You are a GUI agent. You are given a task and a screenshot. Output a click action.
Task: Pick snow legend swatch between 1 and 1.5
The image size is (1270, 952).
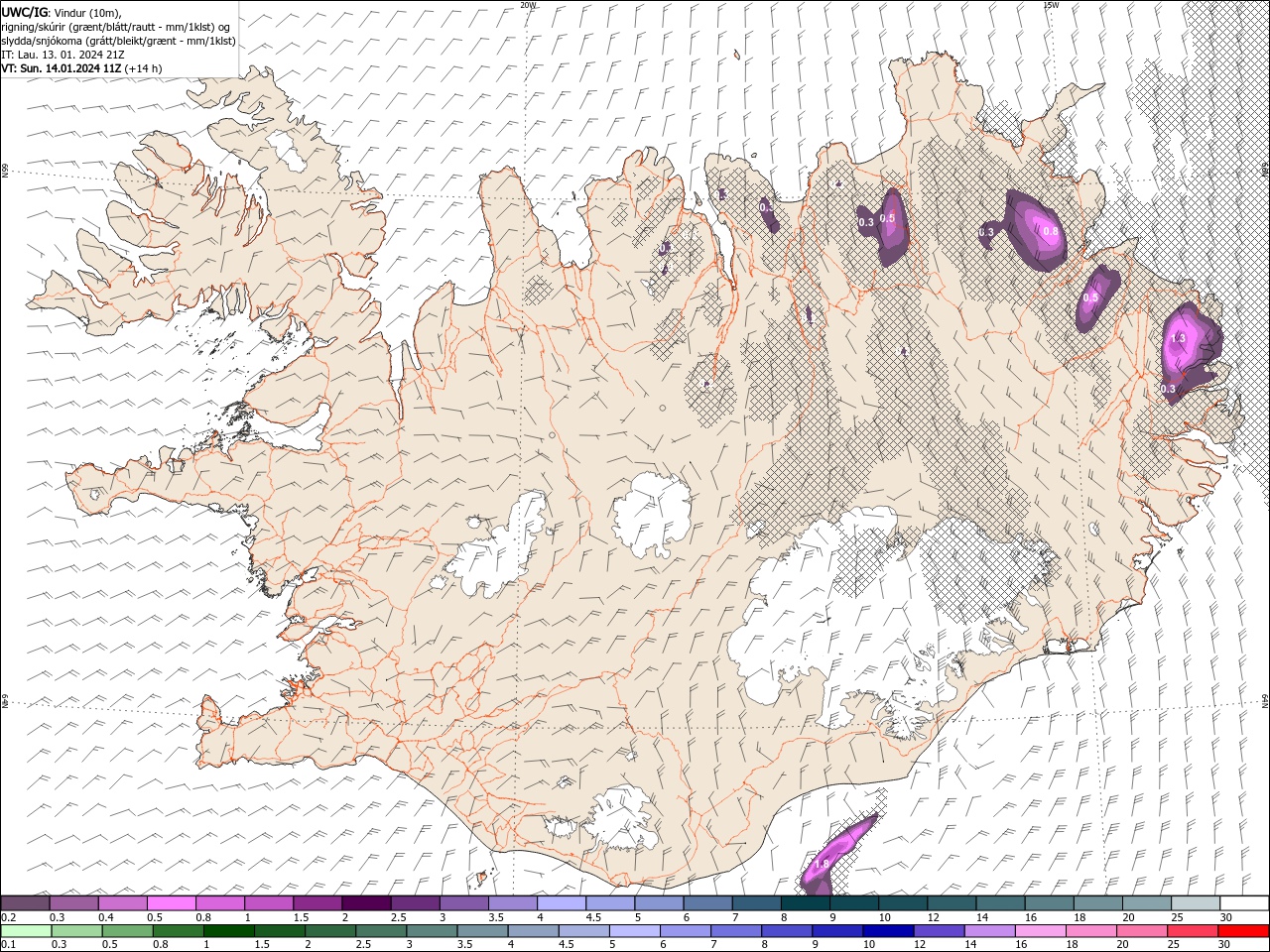coord(269,902)
